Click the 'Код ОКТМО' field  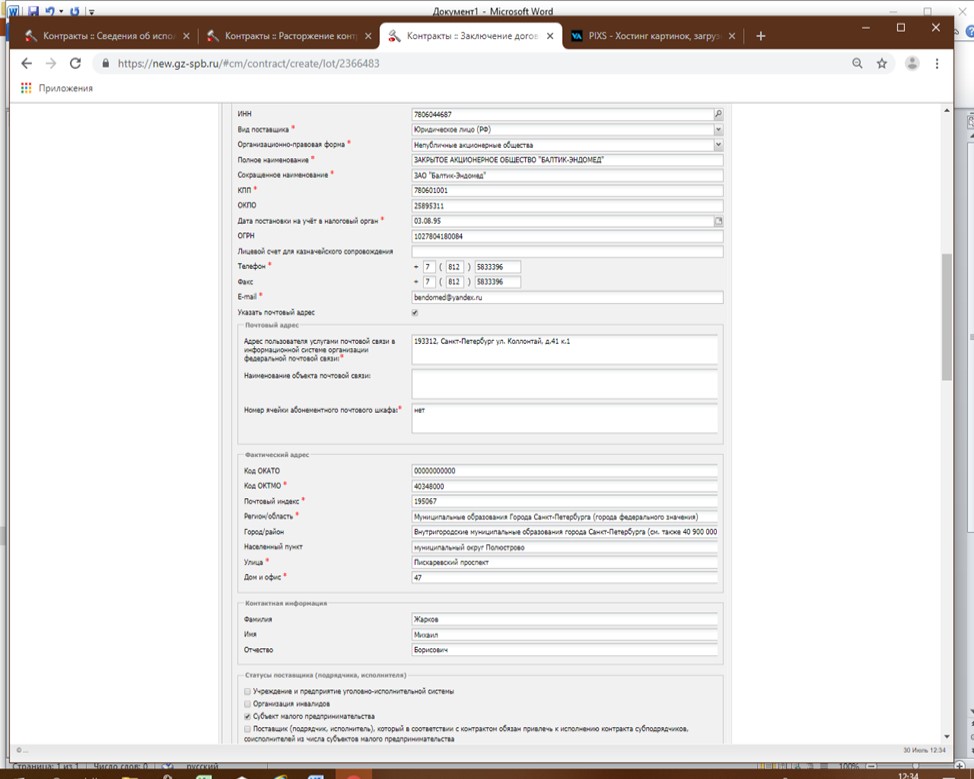click(565, 486)
